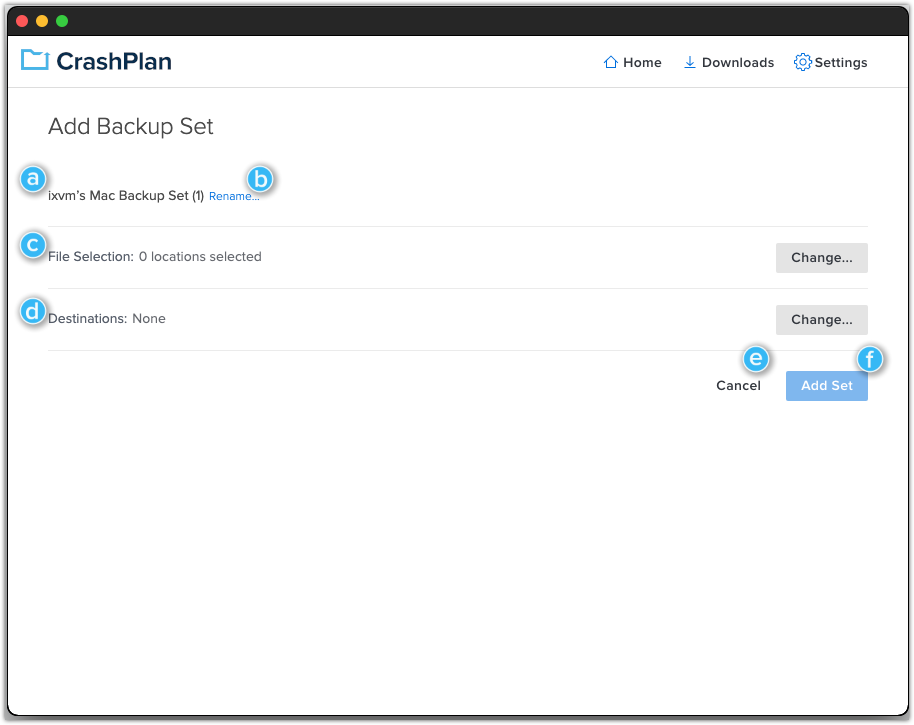Click the Rename... link
This screenshot has width=914, height=725.
pos(234,196)
